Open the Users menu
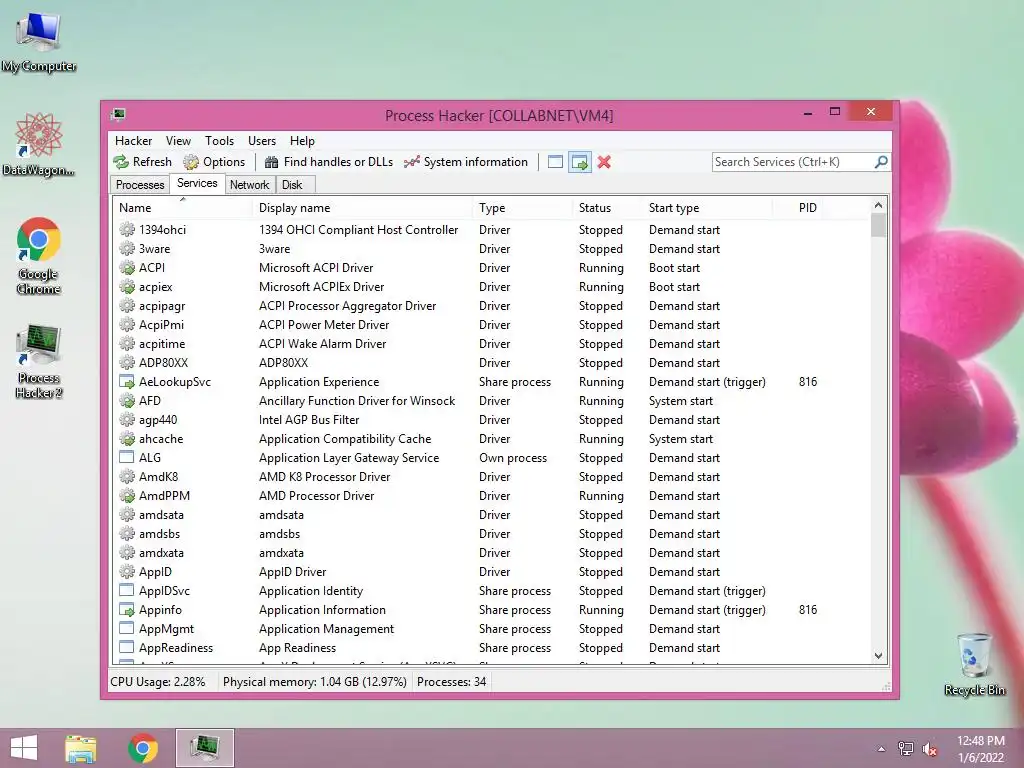This screenshot has width=1024, height=768. click(x=262, y=140)
